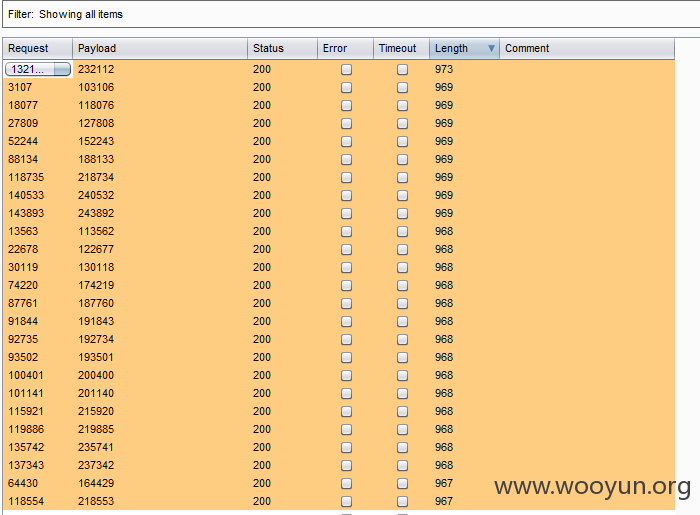The image size is (700, 515).
Task: Sort by the Payload column header
Action: coord(160,48)
